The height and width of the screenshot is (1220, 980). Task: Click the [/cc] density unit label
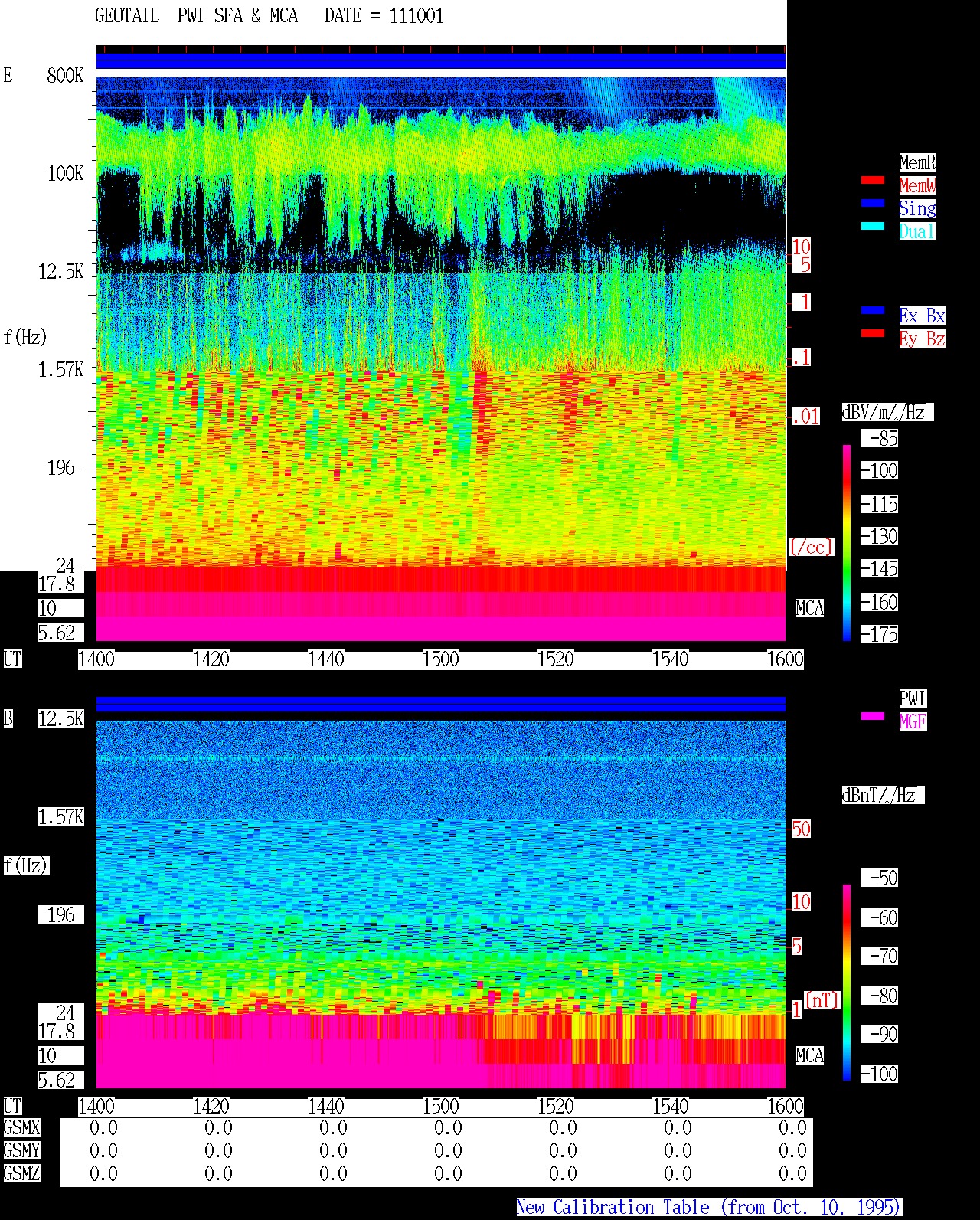pos(811,547)
